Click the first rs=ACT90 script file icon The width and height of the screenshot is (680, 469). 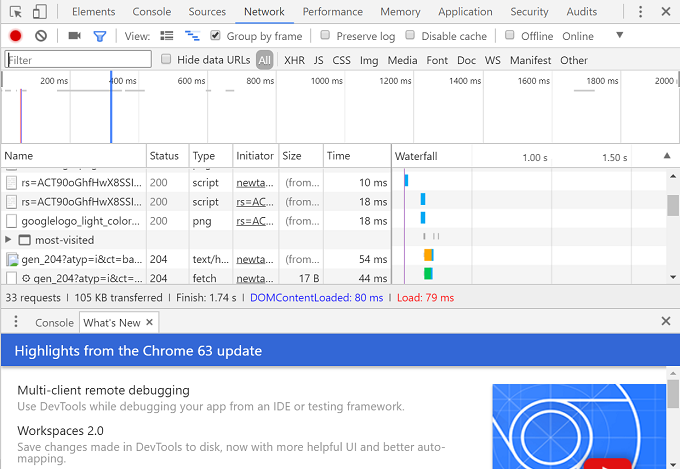click(x=11, y=183)
